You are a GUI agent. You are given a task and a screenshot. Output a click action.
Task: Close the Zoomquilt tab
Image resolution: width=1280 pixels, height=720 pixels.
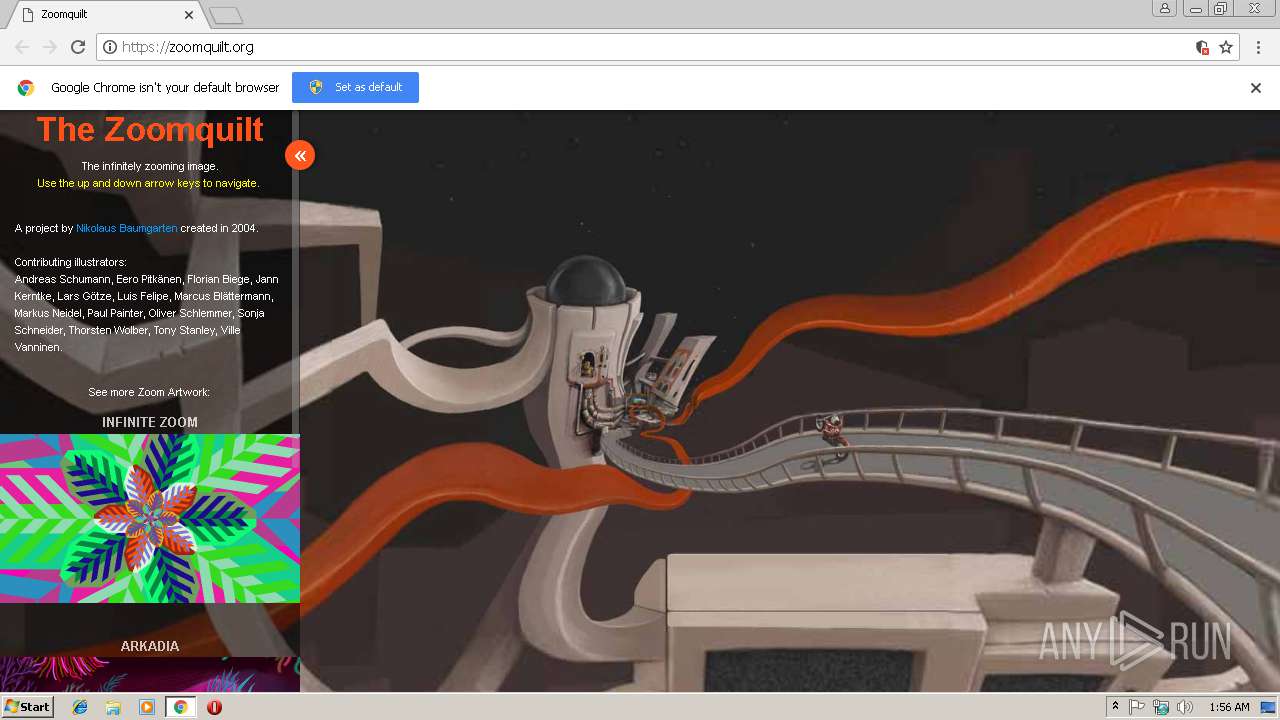pyautogui.click(x=189, y=15)
